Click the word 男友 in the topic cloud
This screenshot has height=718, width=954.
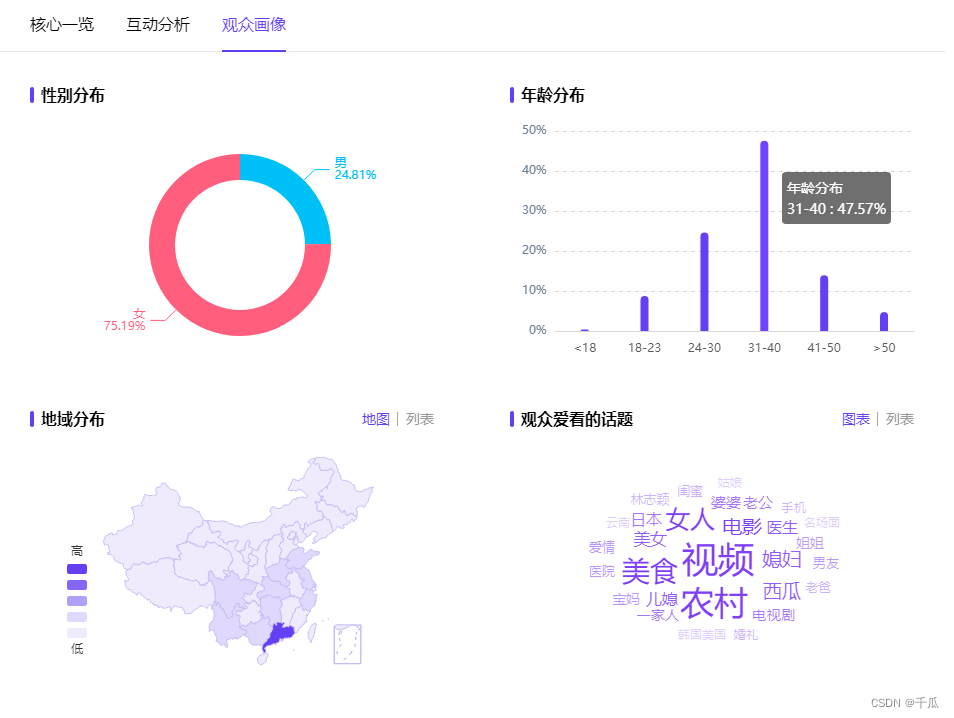(x=826, y=563)
